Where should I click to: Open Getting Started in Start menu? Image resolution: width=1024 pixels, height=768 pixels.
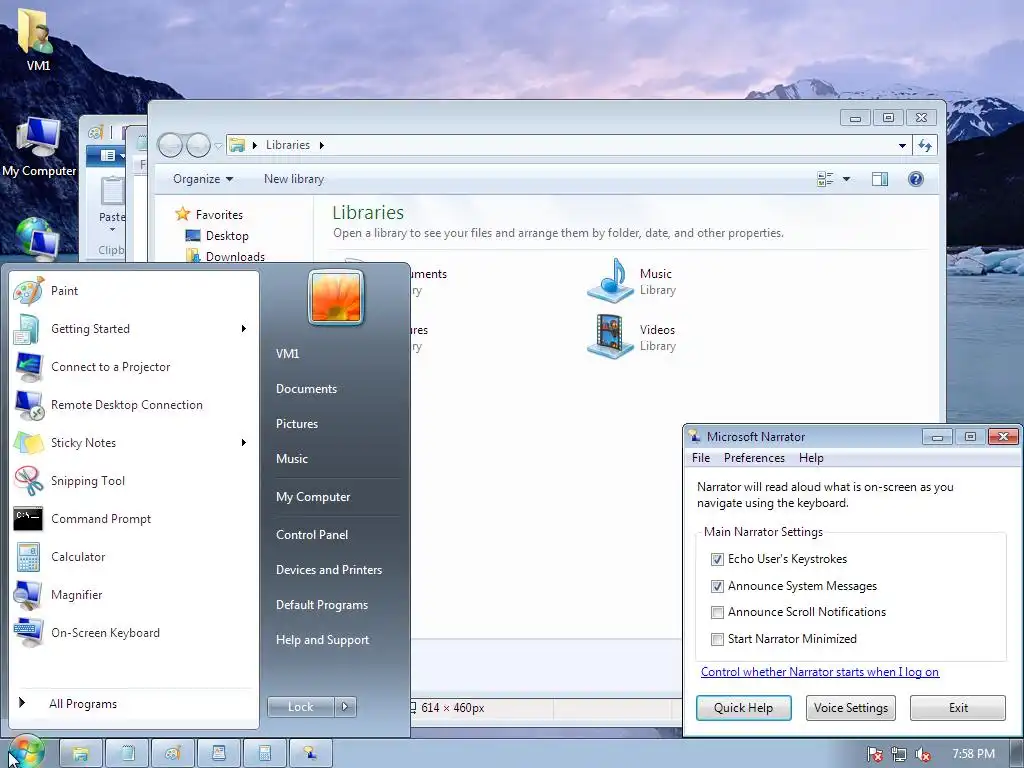click(x=134, y=328)
